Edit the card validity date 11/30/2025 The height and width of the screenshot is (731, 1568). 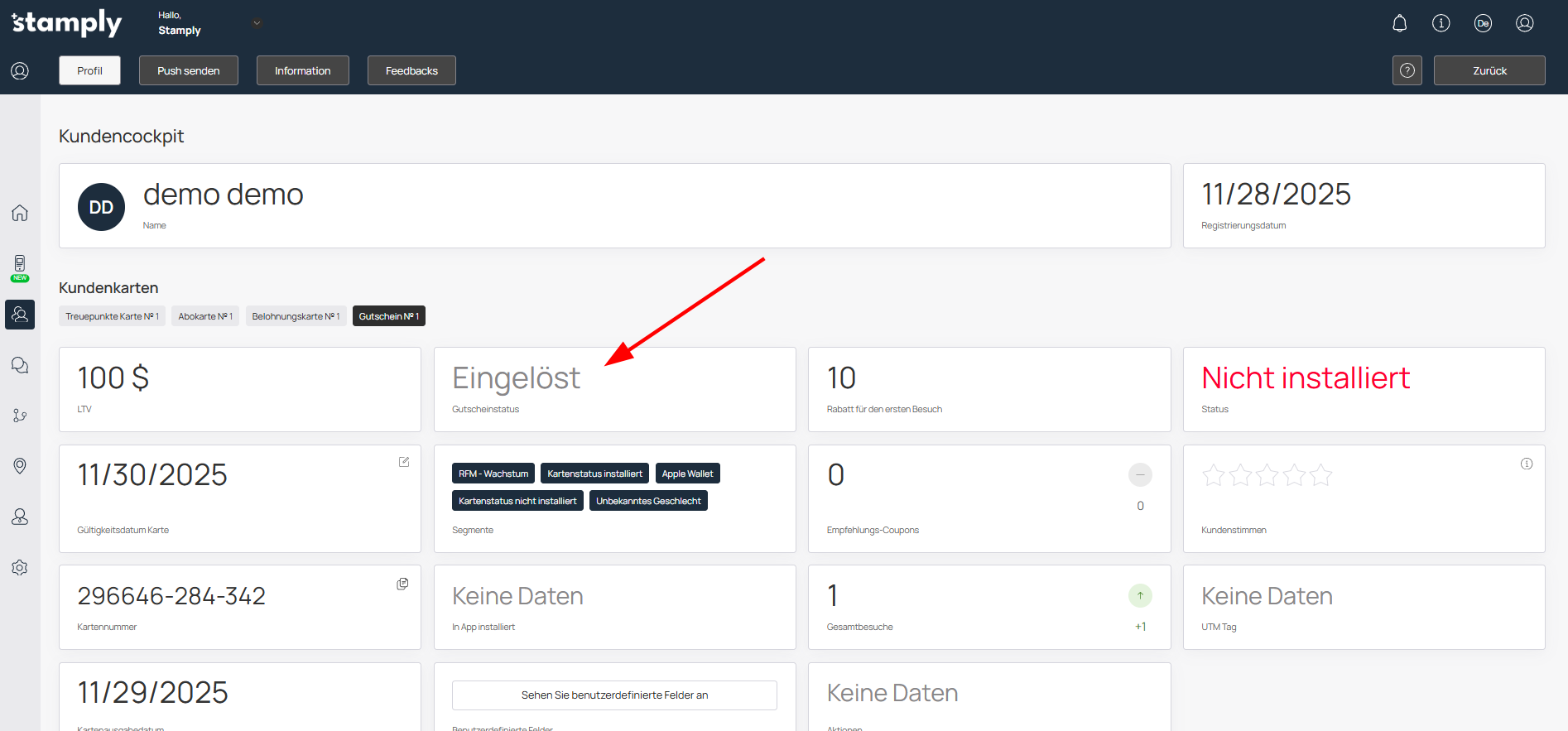(x=404, y=462)
